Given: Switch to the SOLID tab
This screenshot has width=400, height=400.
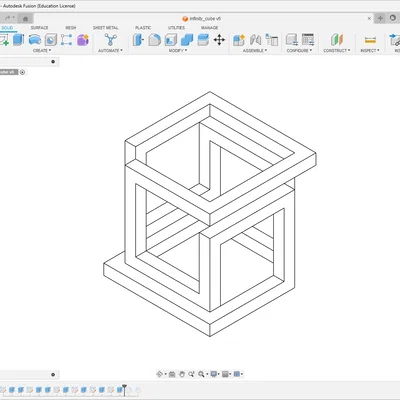Looking at the screenshot, I should pyautogui.click(x=7, y=28).
